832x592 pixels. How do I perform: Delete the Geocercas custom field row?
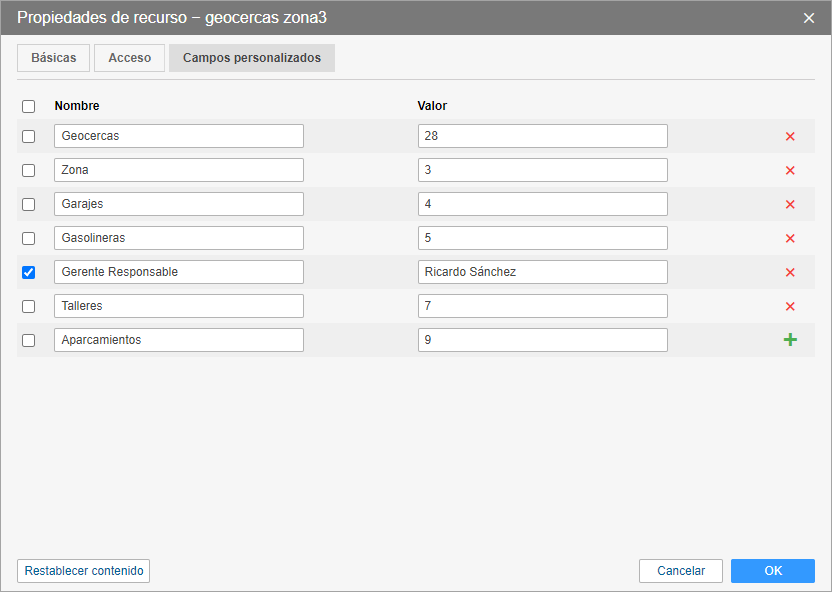pos(790,137)
